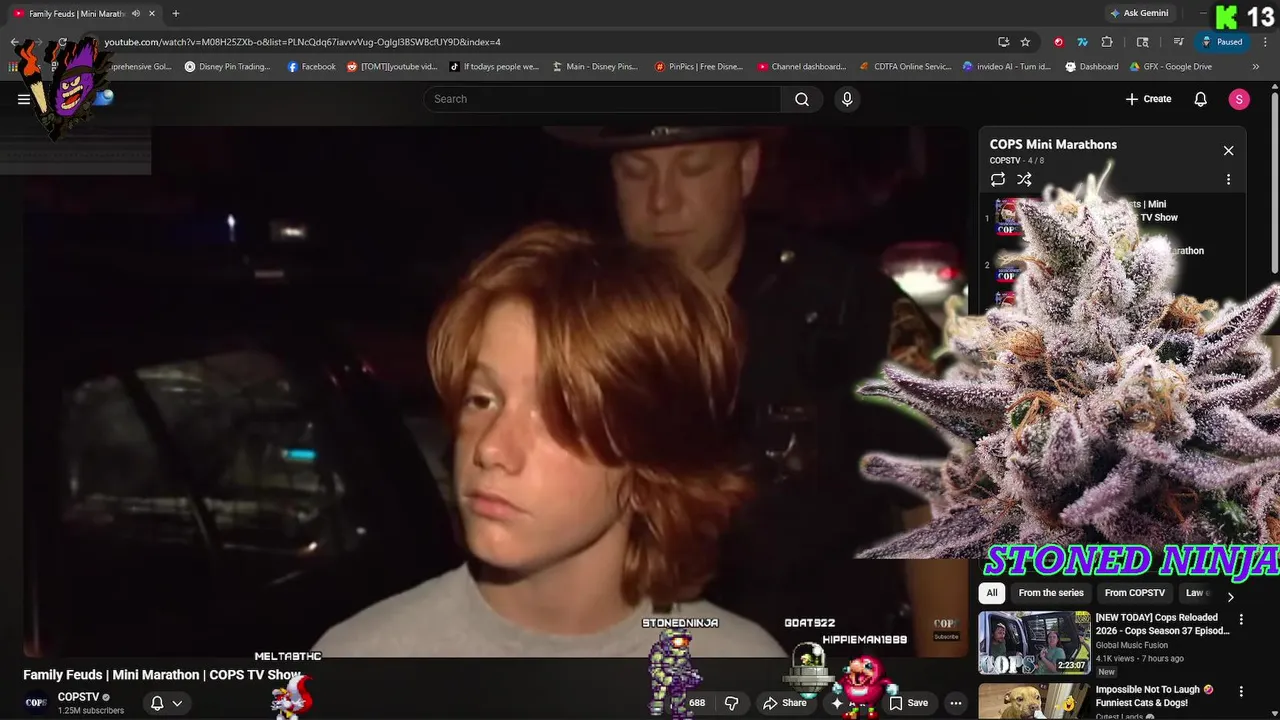The width and height of the screenshot is (1280, 720).
Task: Open the Disney Pin Trading bookmark
Action: pyautogui.click(x=227, y=67)
